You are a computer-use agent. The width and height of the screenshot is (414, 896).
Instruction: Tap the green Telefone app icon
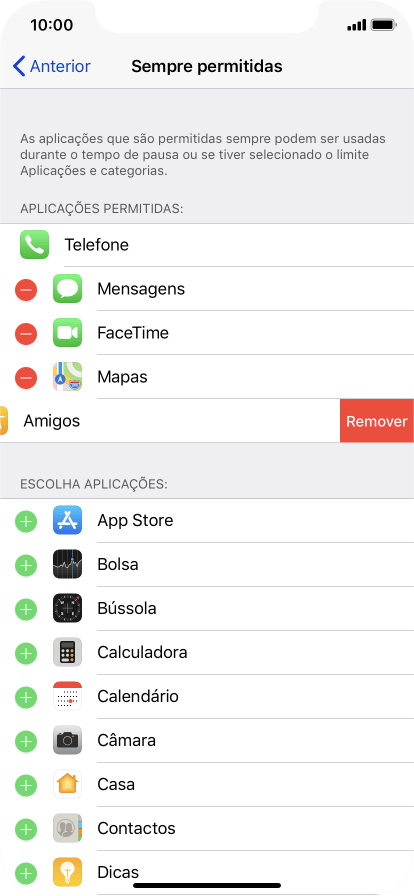click(34, 245)
